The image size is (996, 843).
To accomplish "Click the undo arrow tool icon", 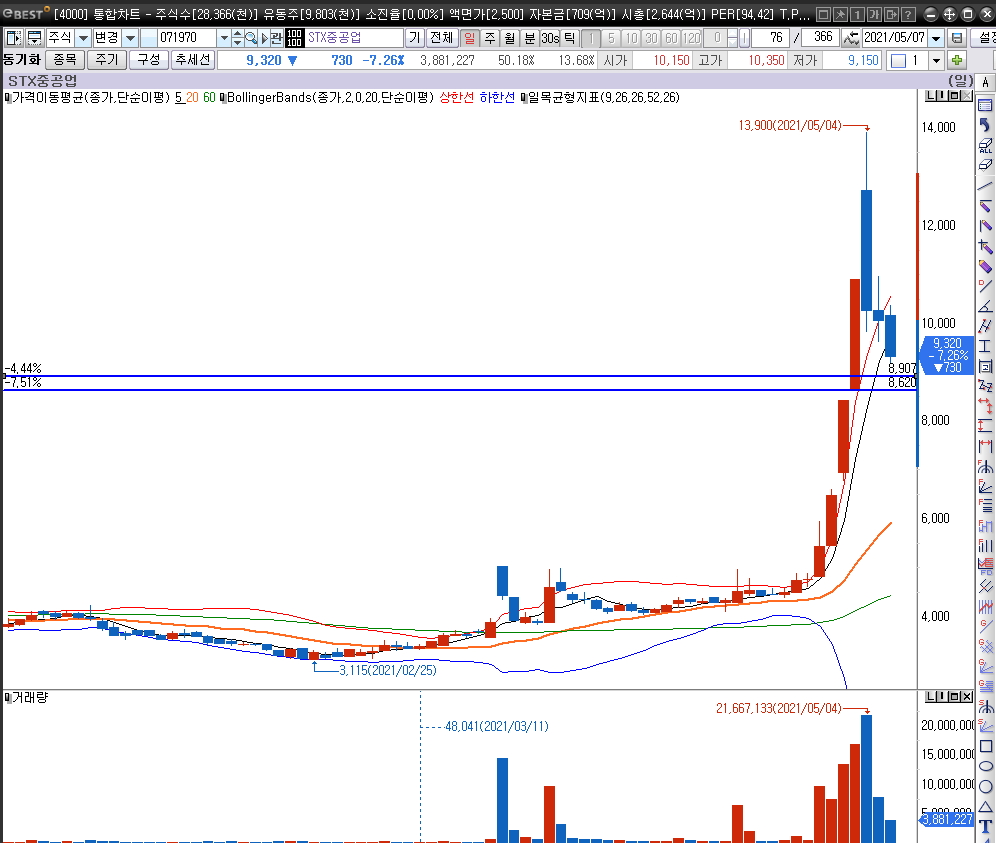I will click(985, 125).
